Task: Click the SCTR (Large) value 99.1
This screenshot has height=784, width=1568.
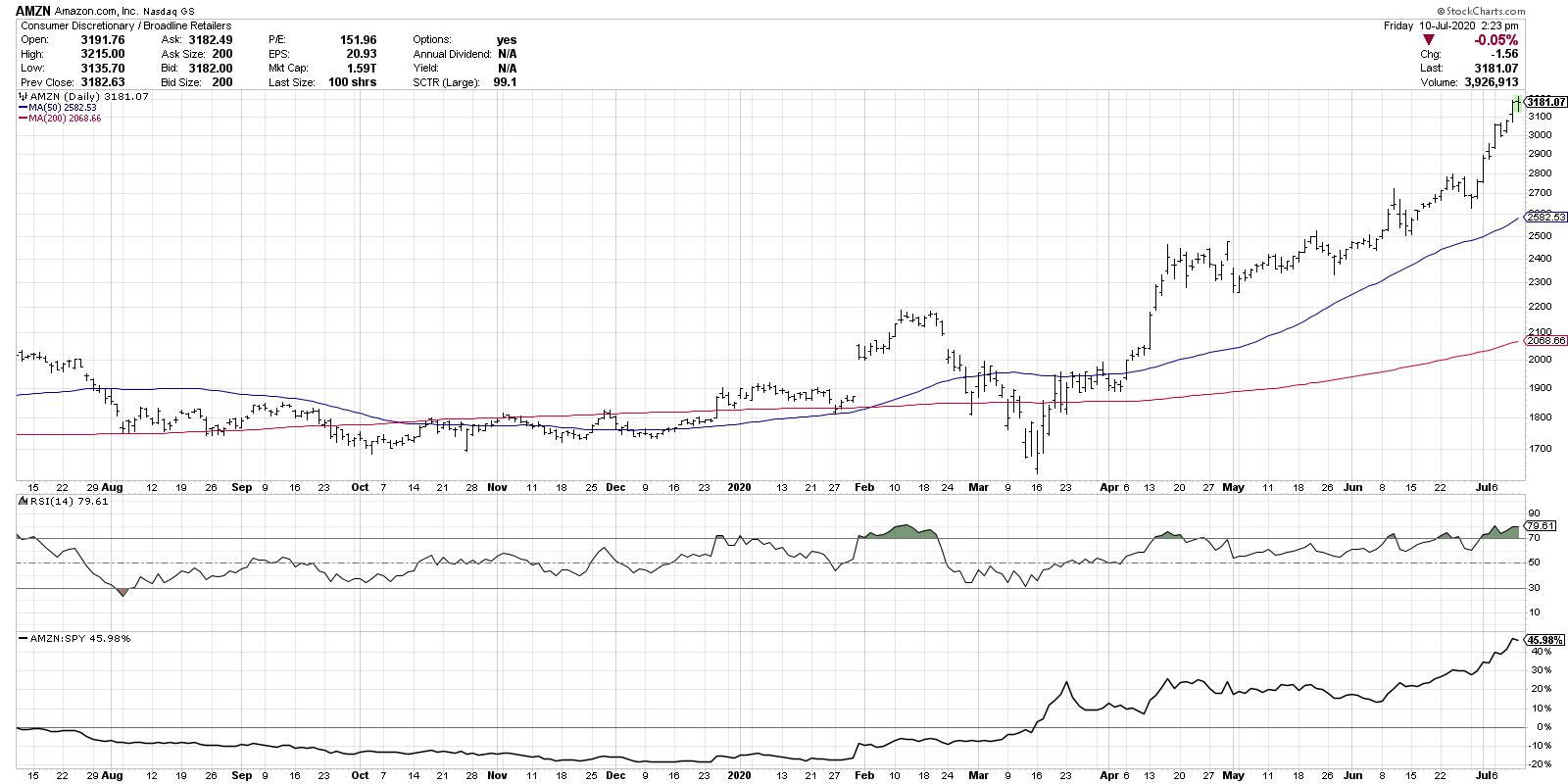Action: (x=507, y=82)
